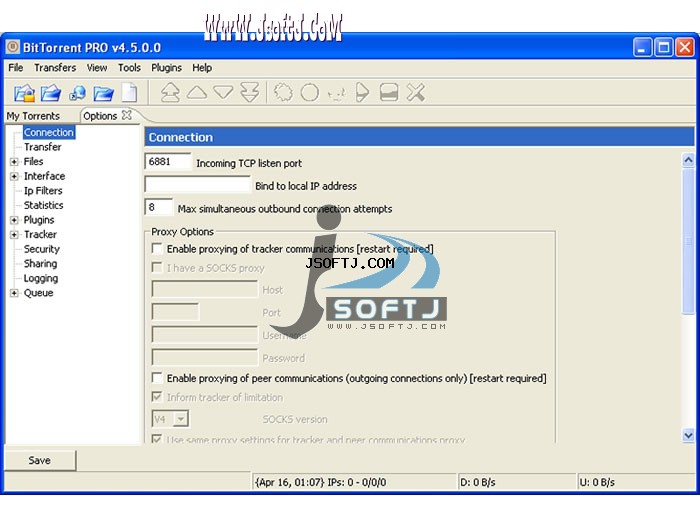Open the Help menu

pos(202,67)
